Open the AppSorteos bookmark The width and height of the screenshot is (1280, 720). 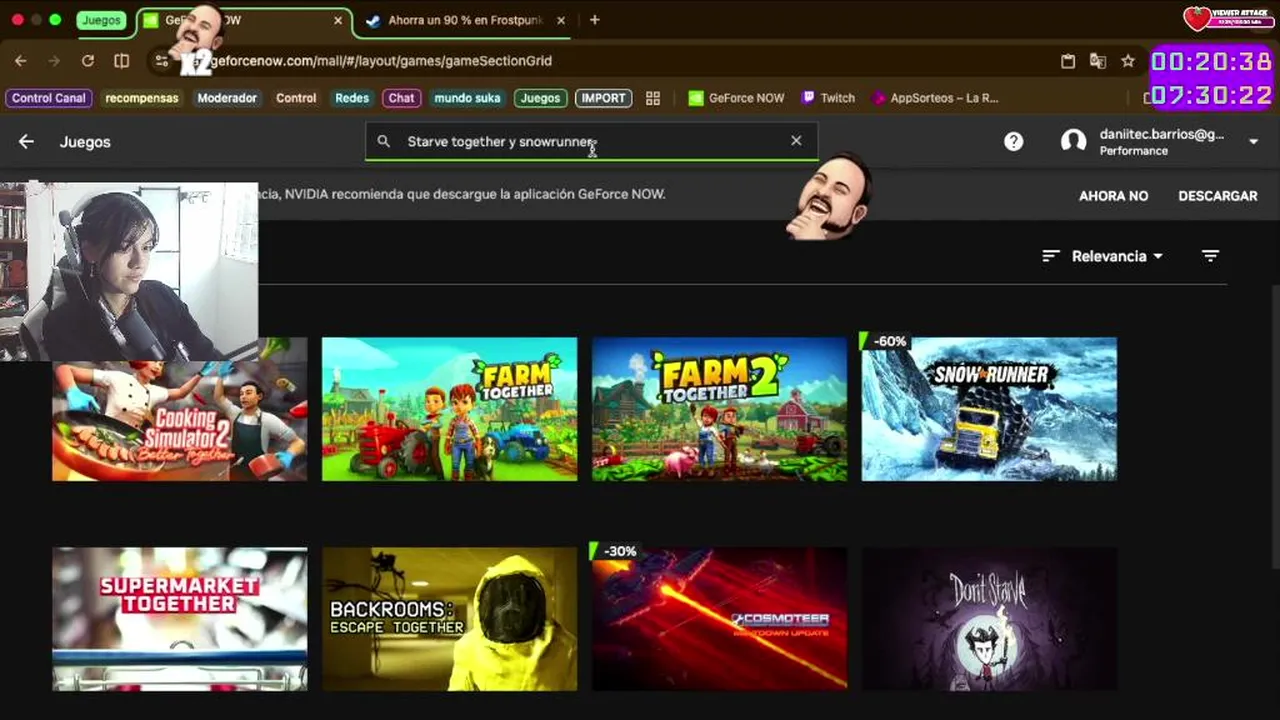coord(936,98)
